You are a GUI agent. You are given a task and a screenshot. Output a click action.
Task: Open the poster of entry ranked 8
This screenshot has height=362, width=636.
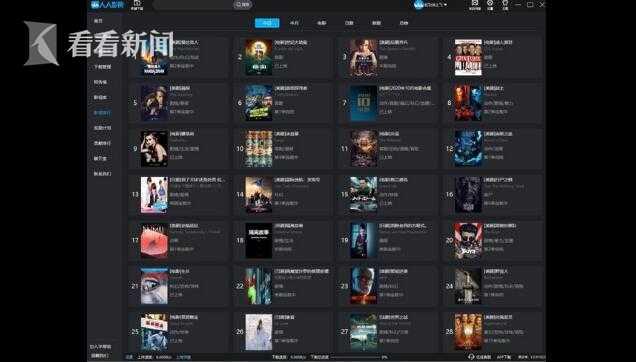coord(468,103)
